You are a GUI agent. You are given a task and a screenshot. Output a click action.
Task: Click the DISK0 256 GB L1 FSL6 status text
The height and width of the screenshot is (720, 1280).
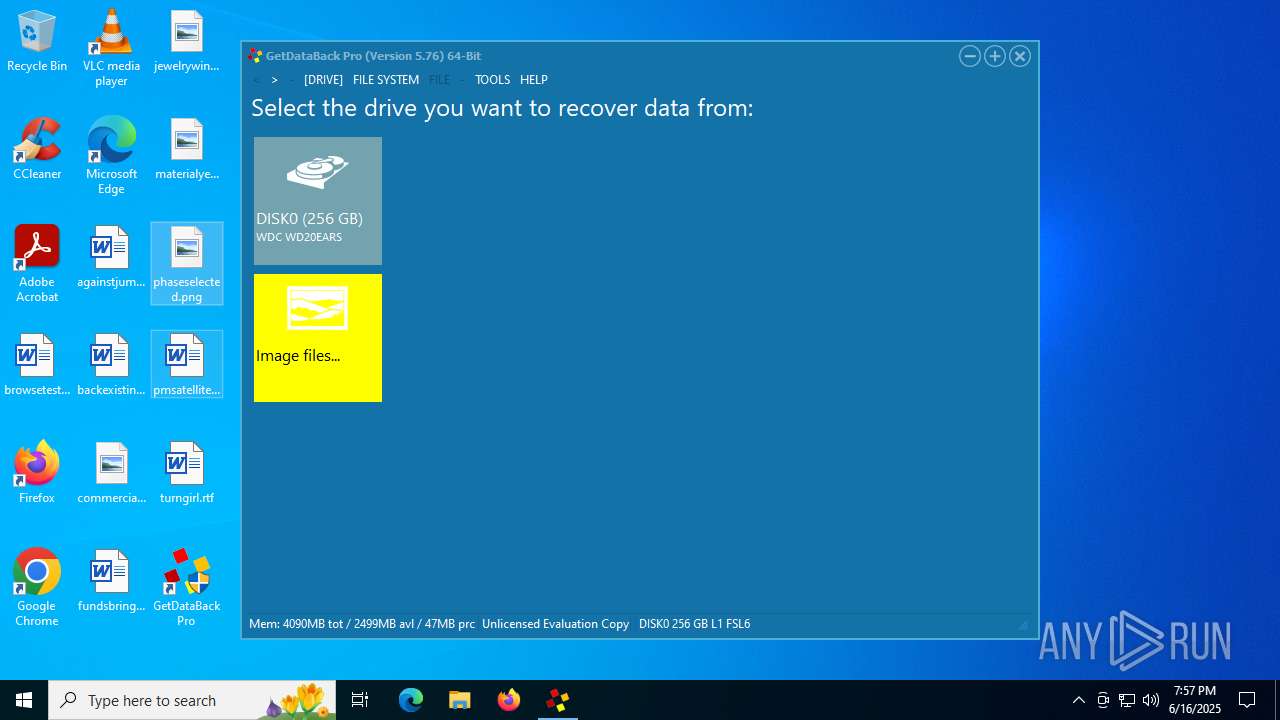tap(694, 624)
